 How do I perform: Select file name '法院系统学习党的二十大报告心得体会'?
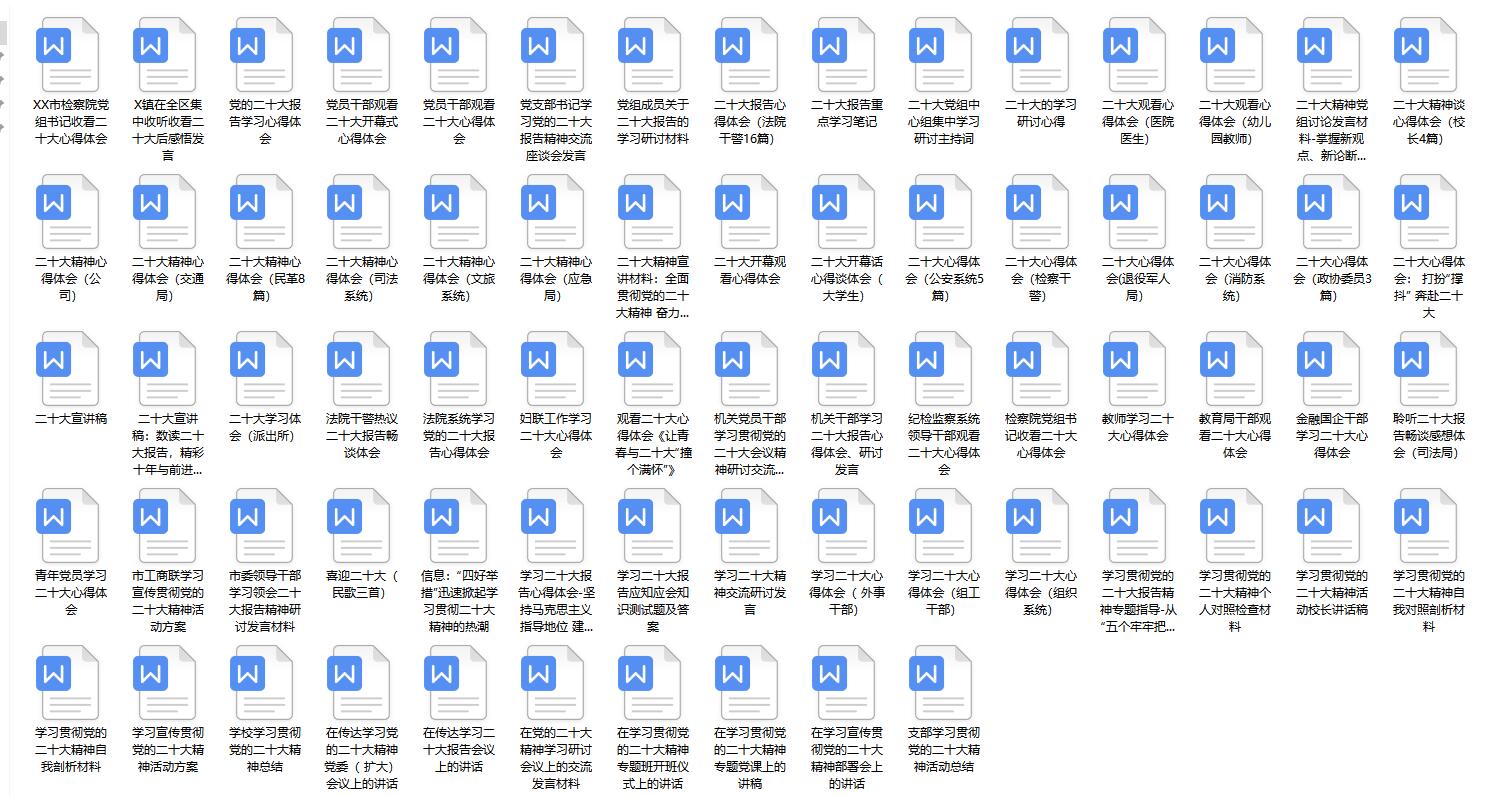tap(457, 435)
